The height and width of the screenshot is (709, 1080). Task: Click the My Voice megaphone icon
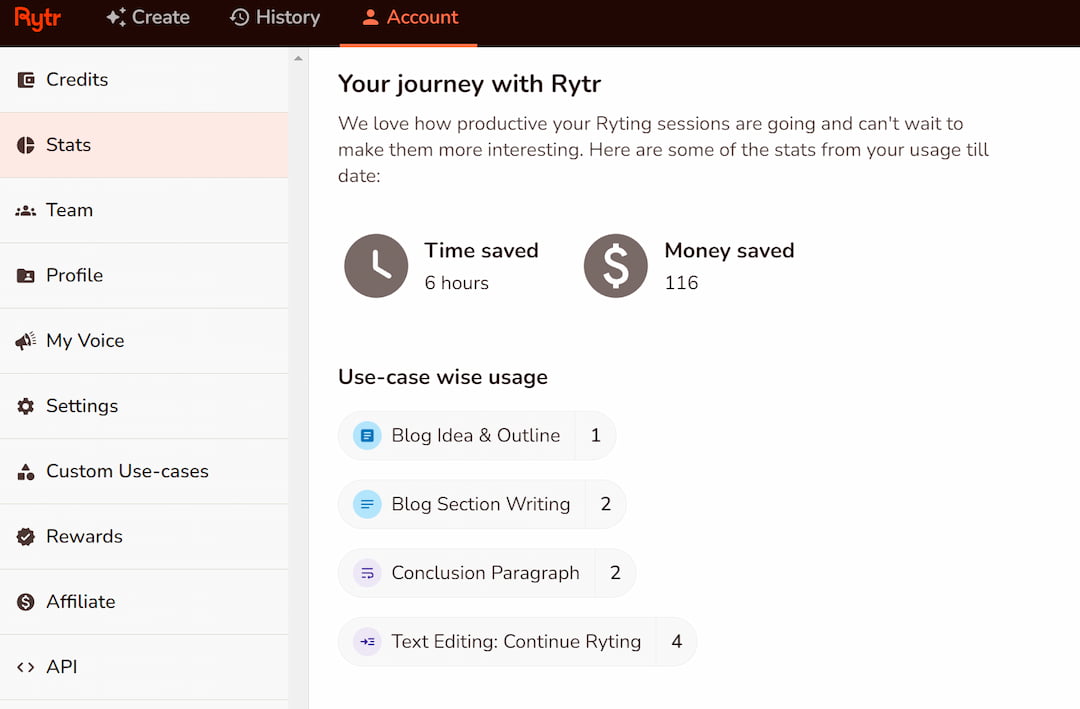point(25,340)
